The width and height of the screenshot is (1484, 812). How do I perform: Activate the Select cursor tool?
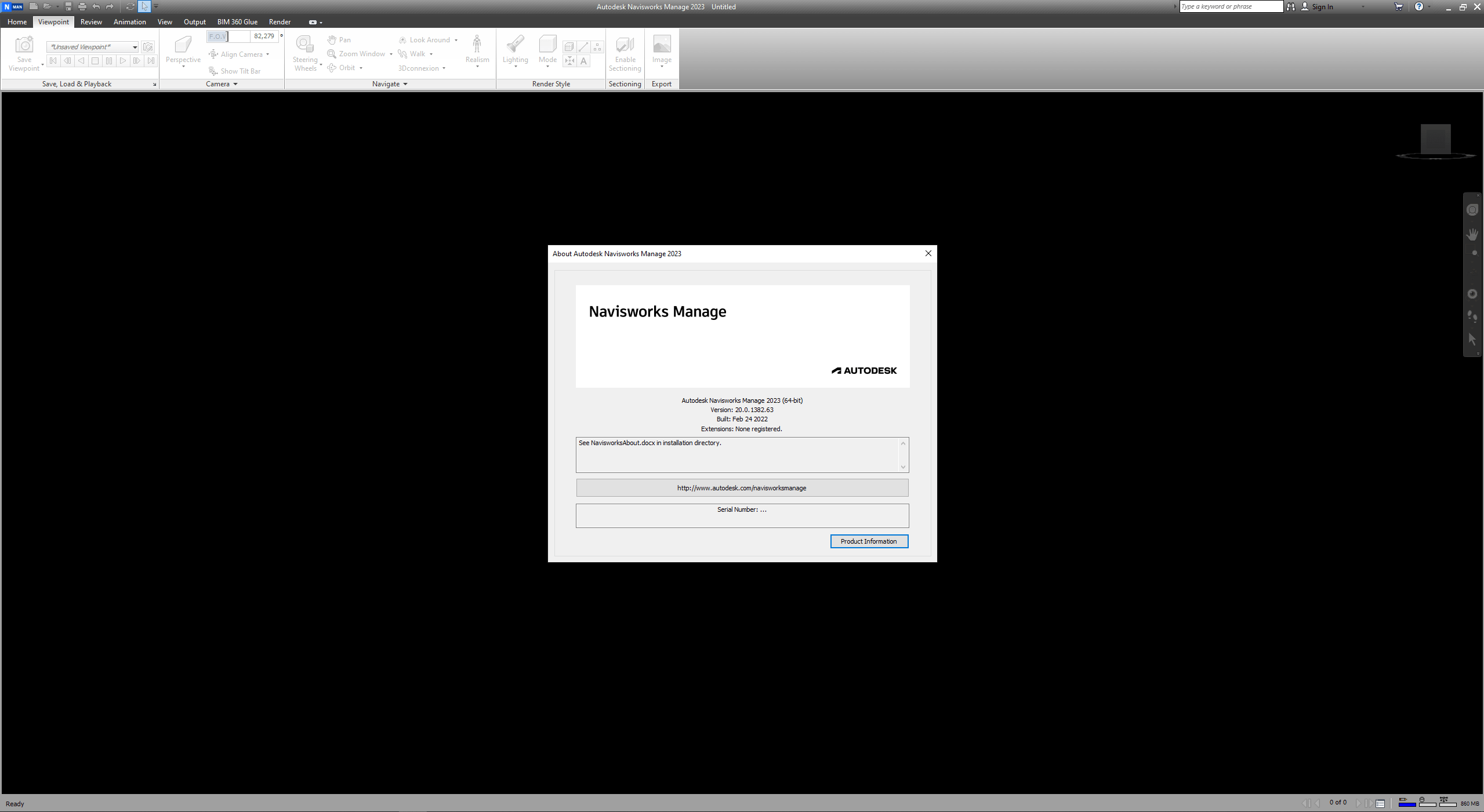(x=144, y=6)
